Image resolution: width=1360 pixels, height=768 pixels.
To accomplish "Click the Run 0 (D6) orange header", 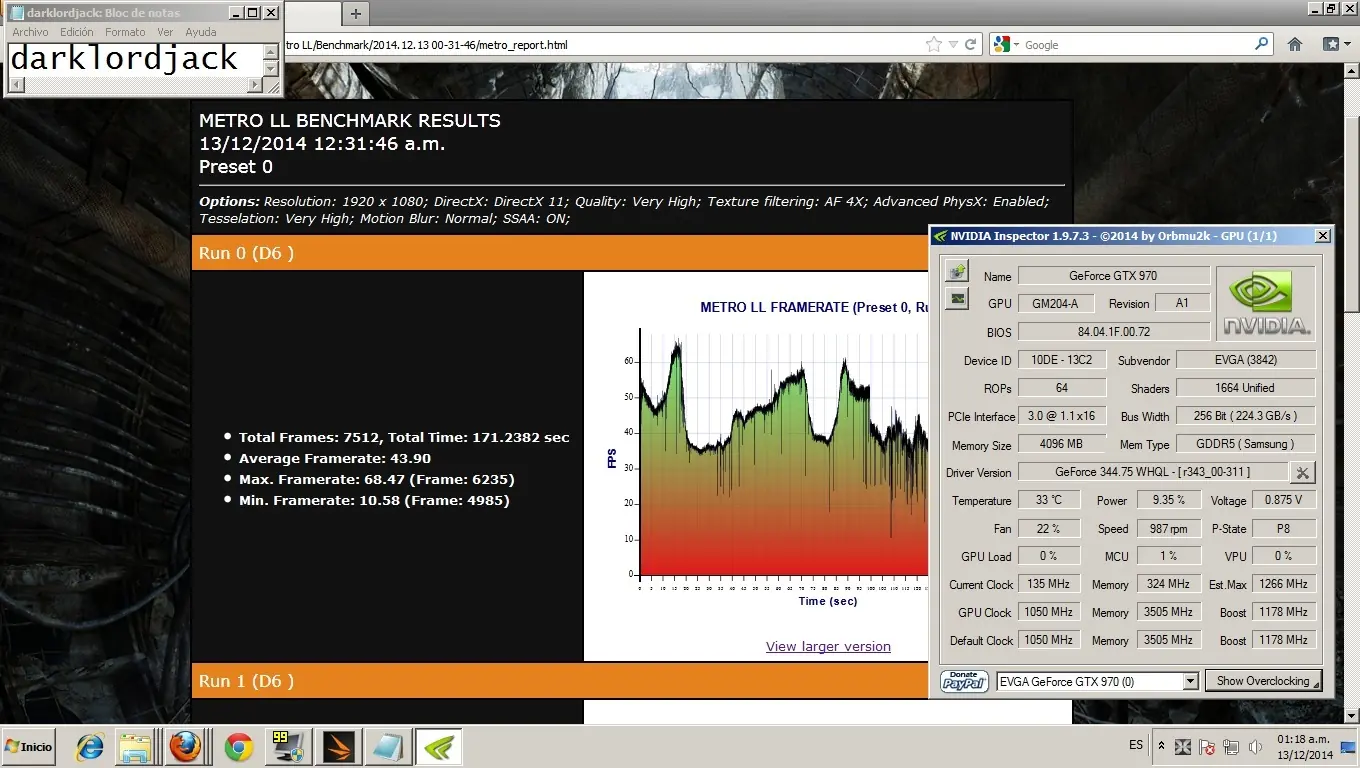I will (x=560, y=253).
